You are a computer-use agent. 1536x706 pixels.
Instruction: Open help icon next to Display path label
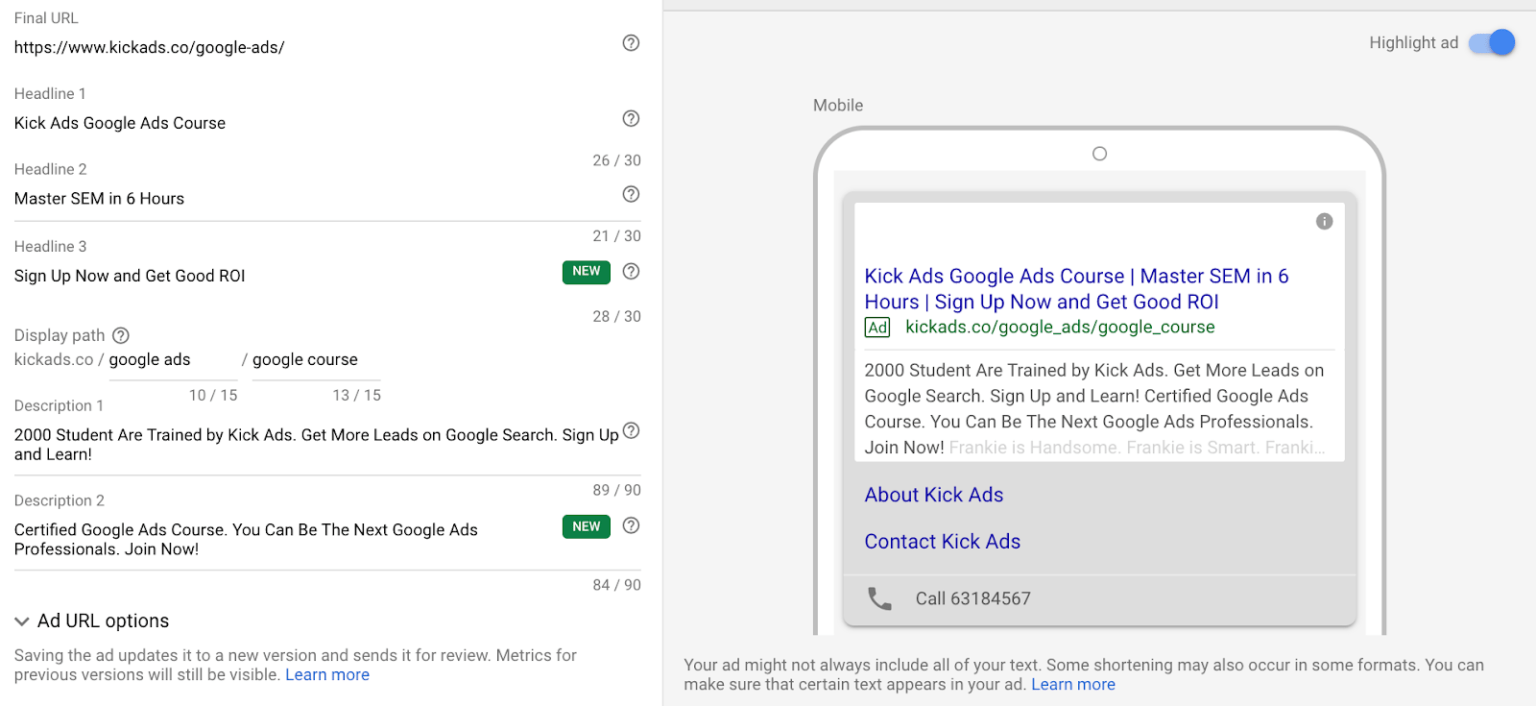pos(121,335)
